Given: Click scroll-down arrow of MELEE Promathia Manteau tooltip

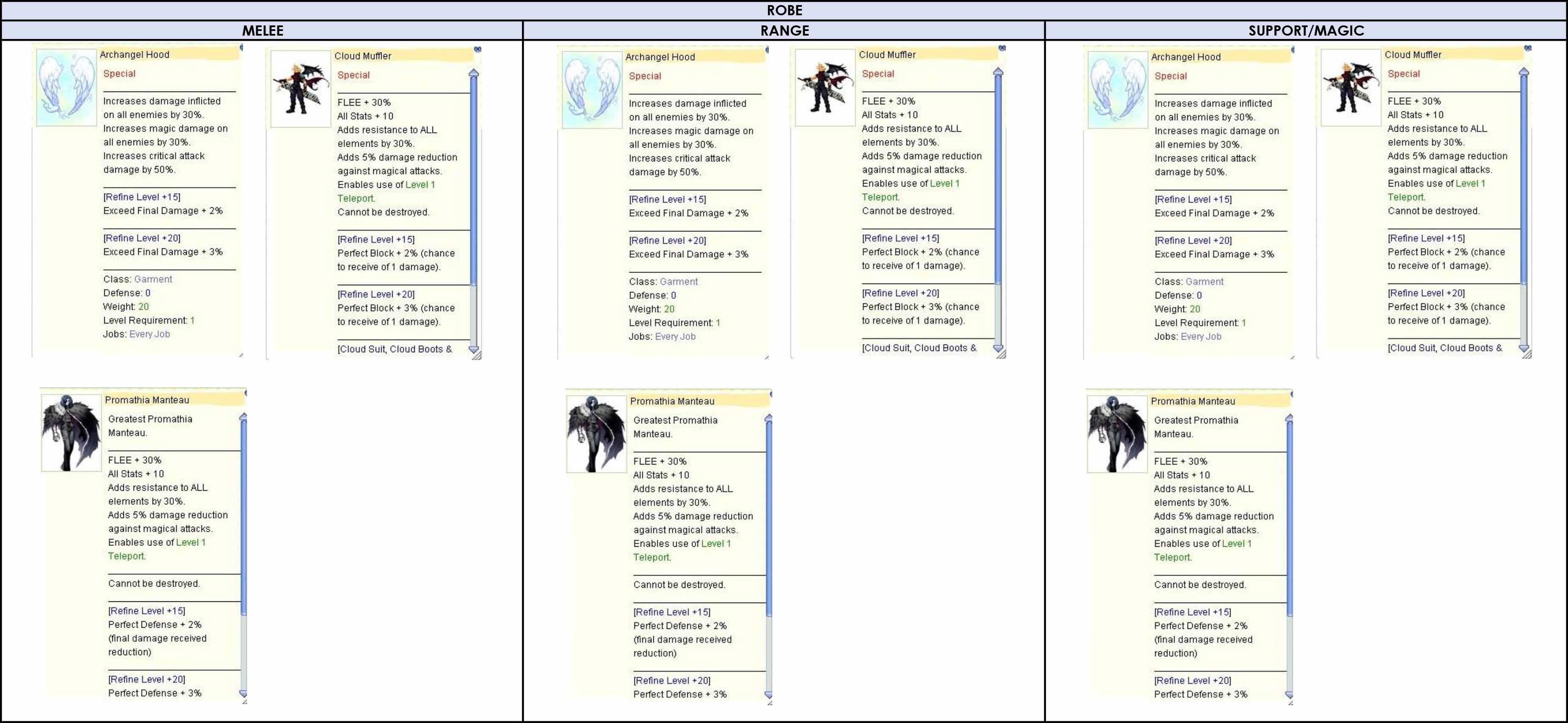Looking at the screenshot, I should [243, 693].
